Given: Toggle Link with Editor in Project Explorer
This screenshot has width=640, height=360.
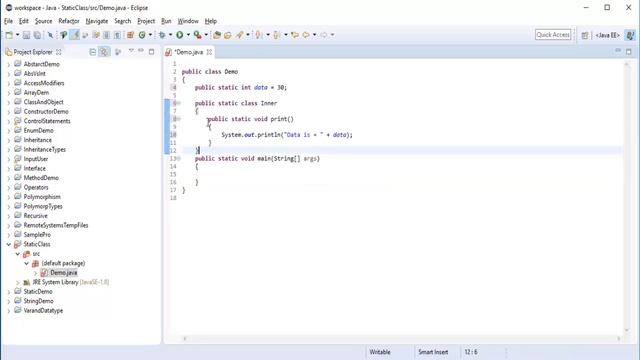Looking at the screenshot, I should click(x=104, y=52).
